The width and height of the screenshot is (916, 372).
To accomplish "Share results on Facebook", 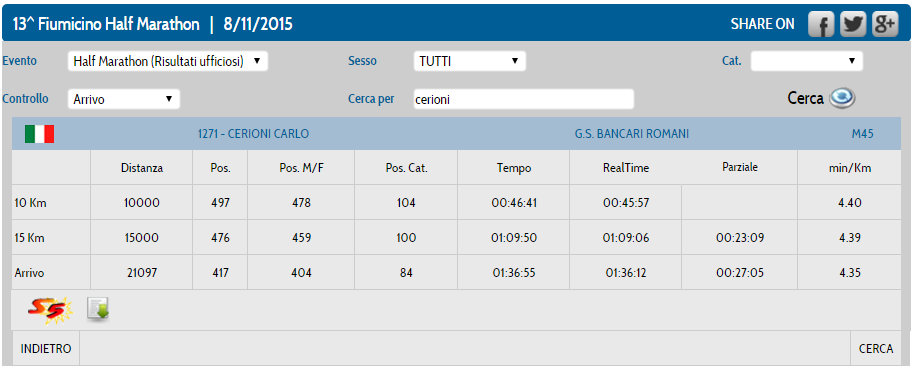I will pos(821,25).
